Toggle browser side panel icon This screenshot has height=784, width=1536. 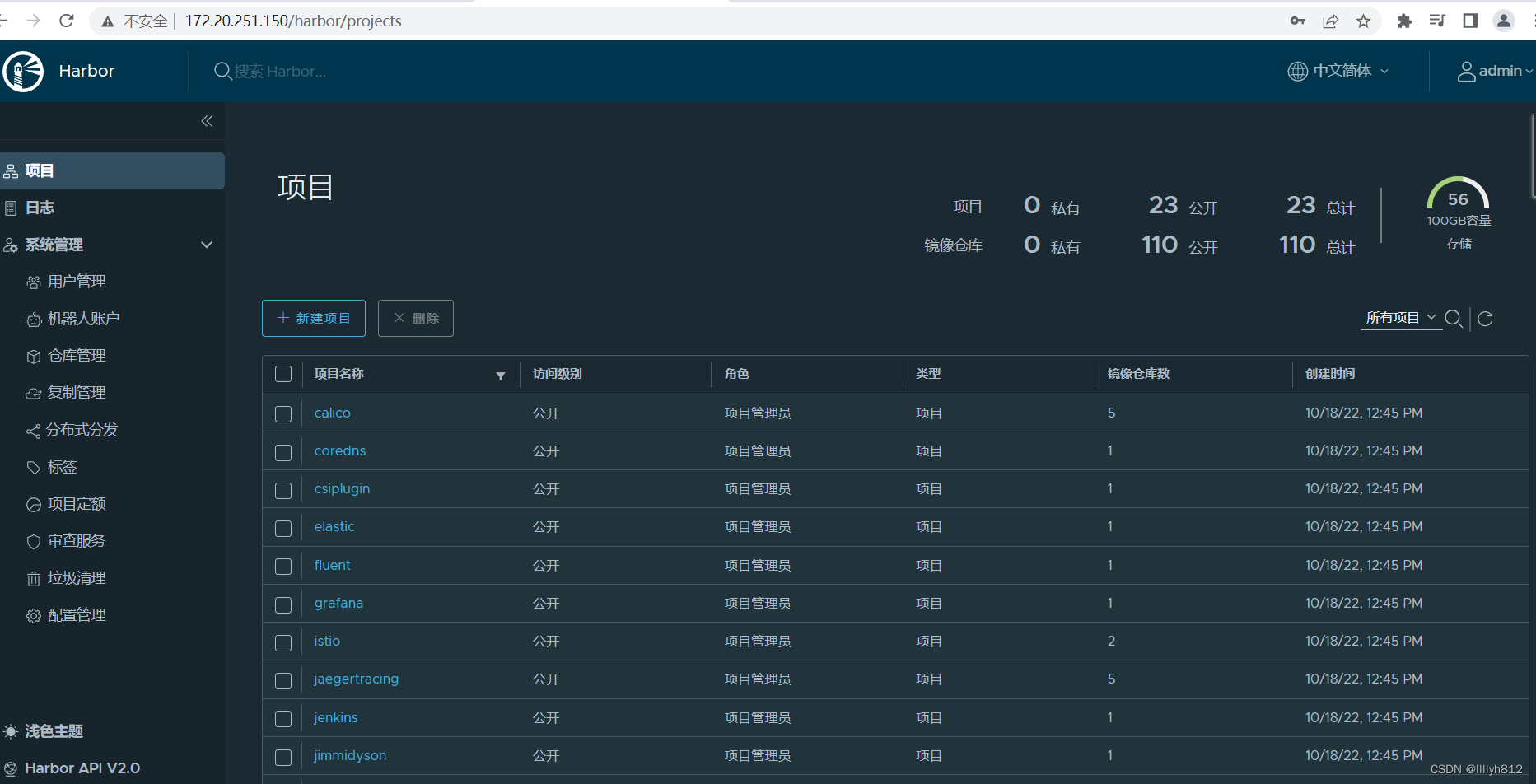pyautogui.click(x=1470, y=21)
